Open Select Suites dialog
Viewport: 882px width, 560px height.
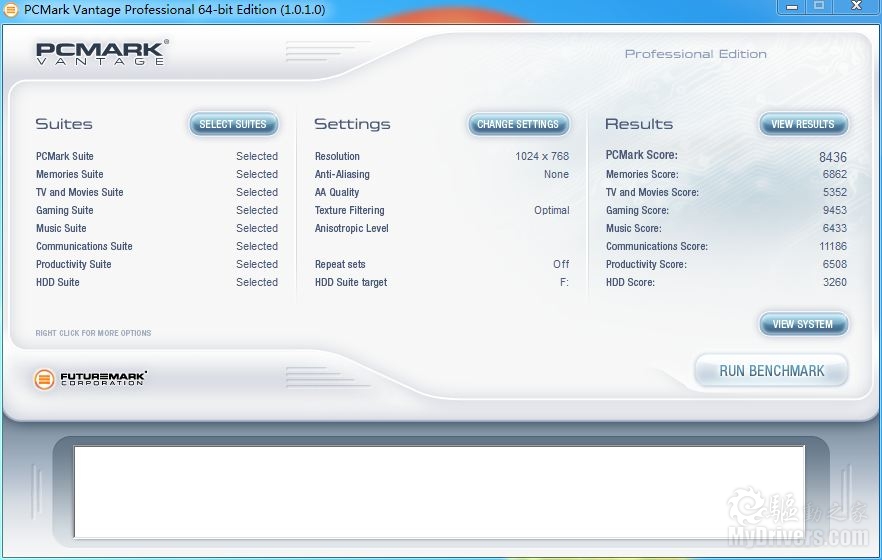(233, 124)
